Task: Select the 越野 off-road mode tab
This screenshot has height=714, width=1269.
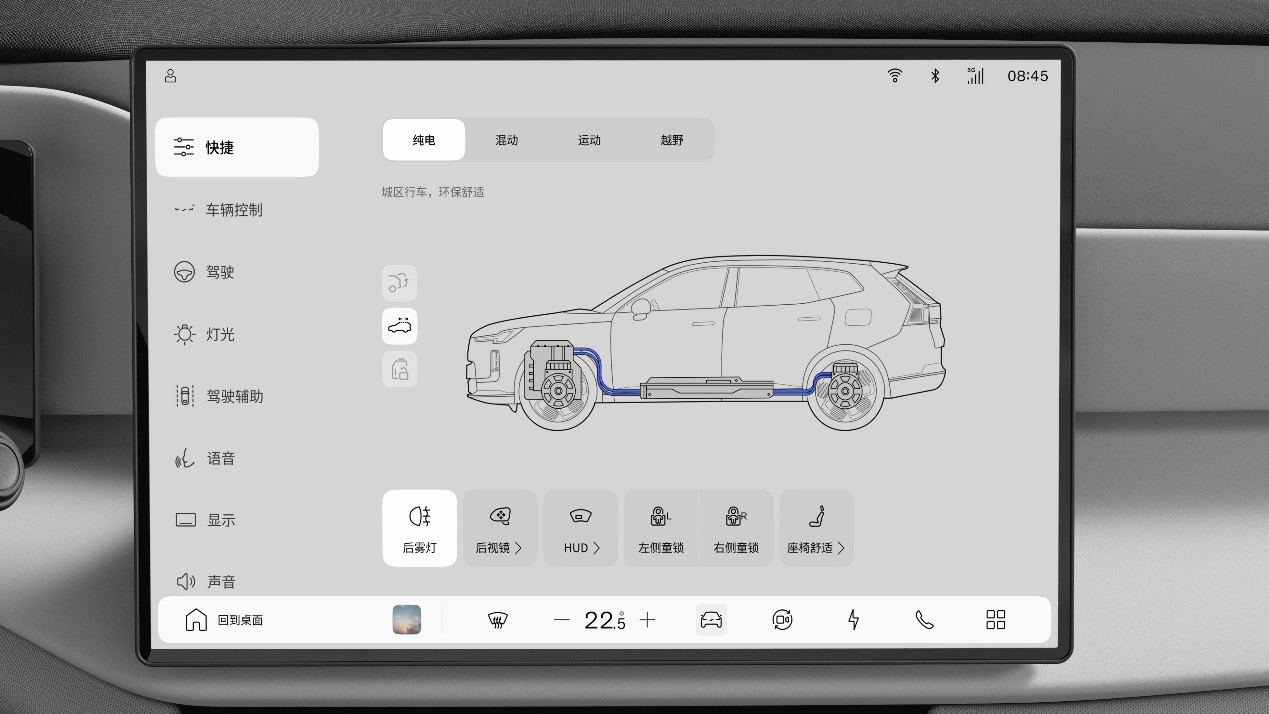Action: pos(672,140)
